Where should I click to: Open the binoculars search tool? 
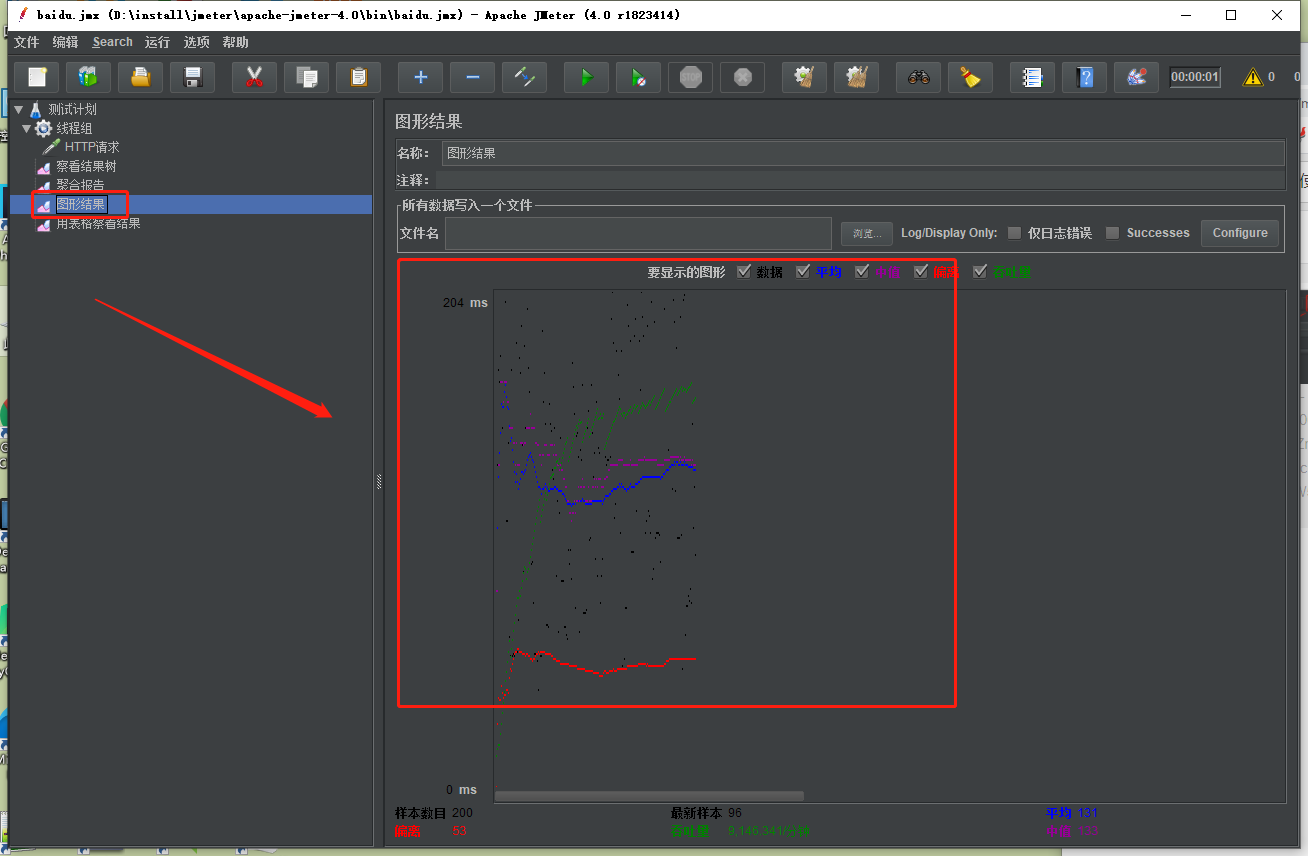(919, 77)
